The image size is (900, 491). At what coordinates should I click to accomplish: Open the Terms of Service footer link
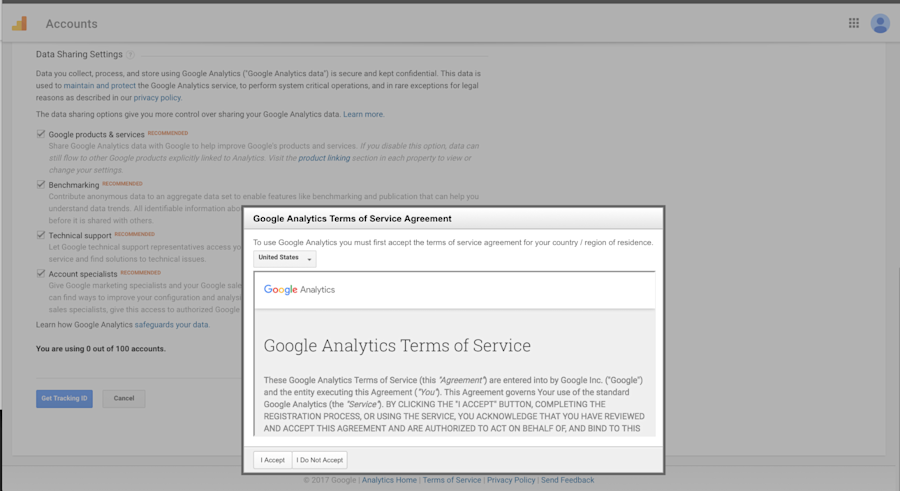[452, 480]
